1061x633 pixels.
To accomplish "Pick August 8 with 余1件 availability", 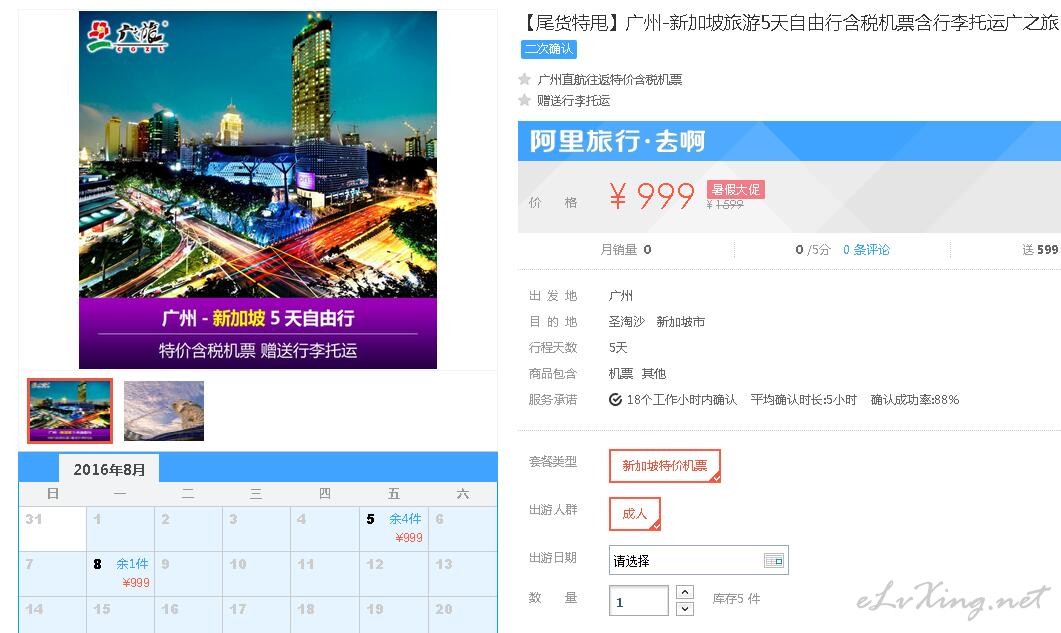I will click(120, 573).
